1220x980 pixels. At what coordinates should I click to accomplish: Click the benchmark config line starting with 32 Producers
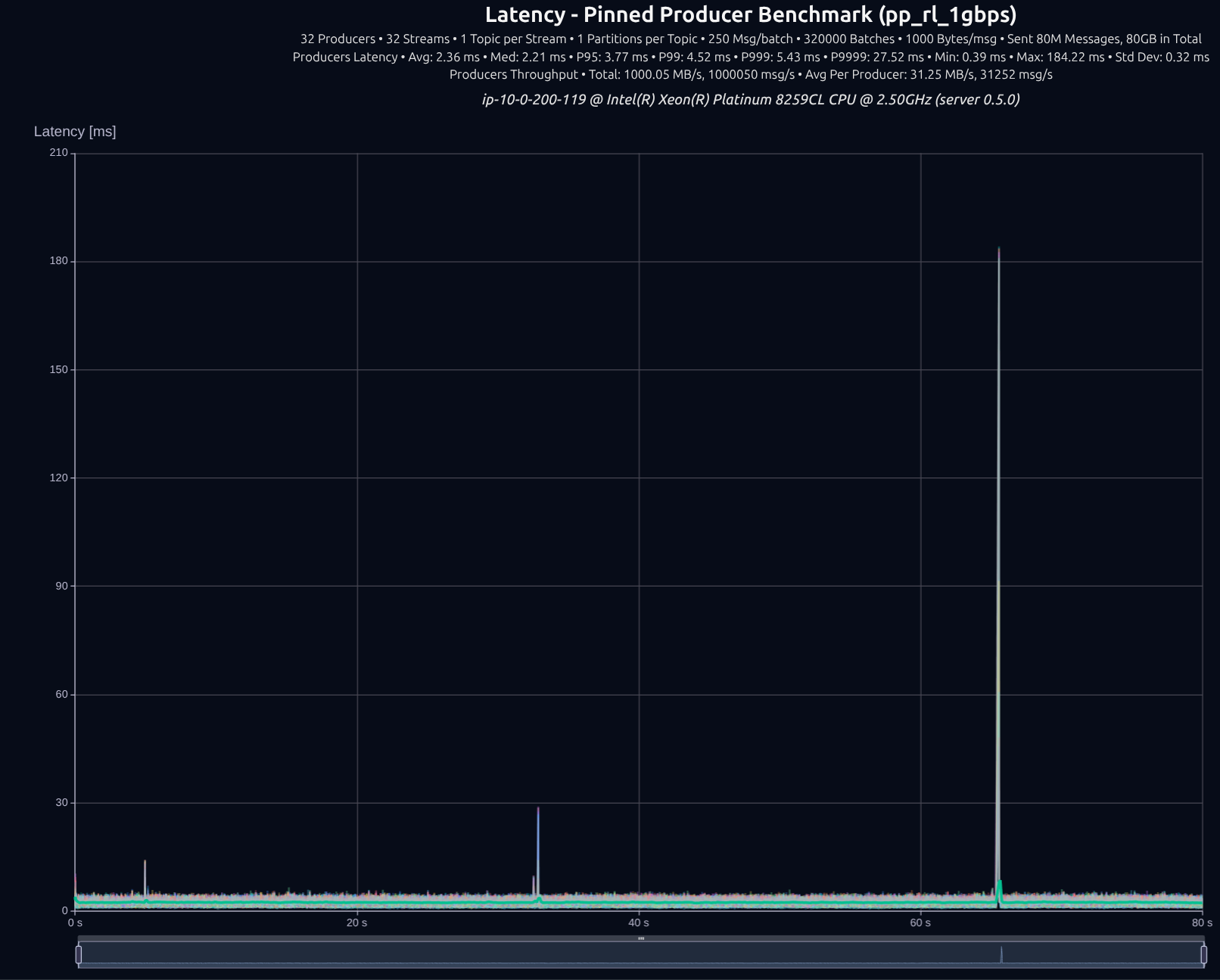coord(750,39)
